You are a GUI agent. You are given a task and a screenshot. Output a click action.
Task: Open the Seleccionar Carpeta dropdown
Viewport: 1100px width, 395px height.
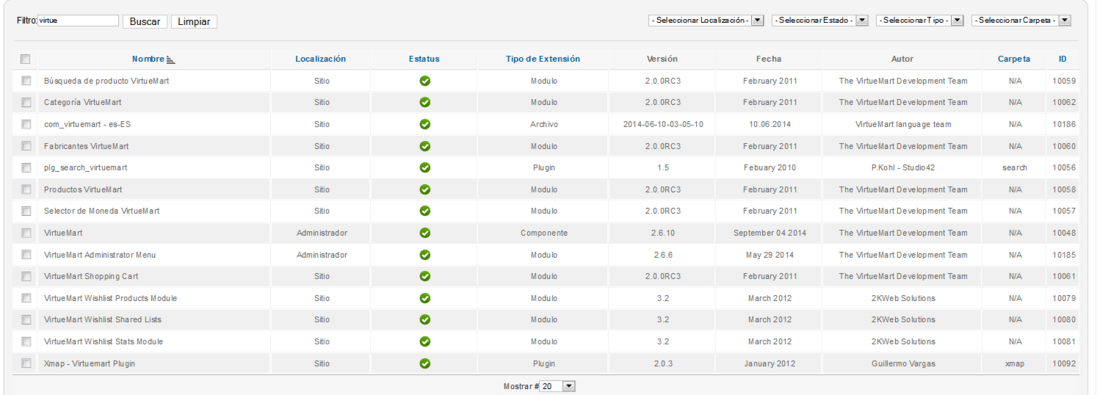(1021, 21)
